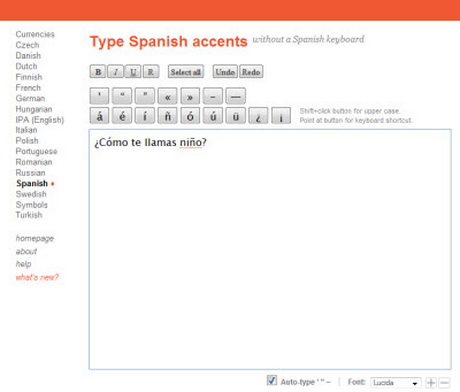
Task: Switch to Portuguese keyboard
Action: pyautogui.click(x=36, y=151)
